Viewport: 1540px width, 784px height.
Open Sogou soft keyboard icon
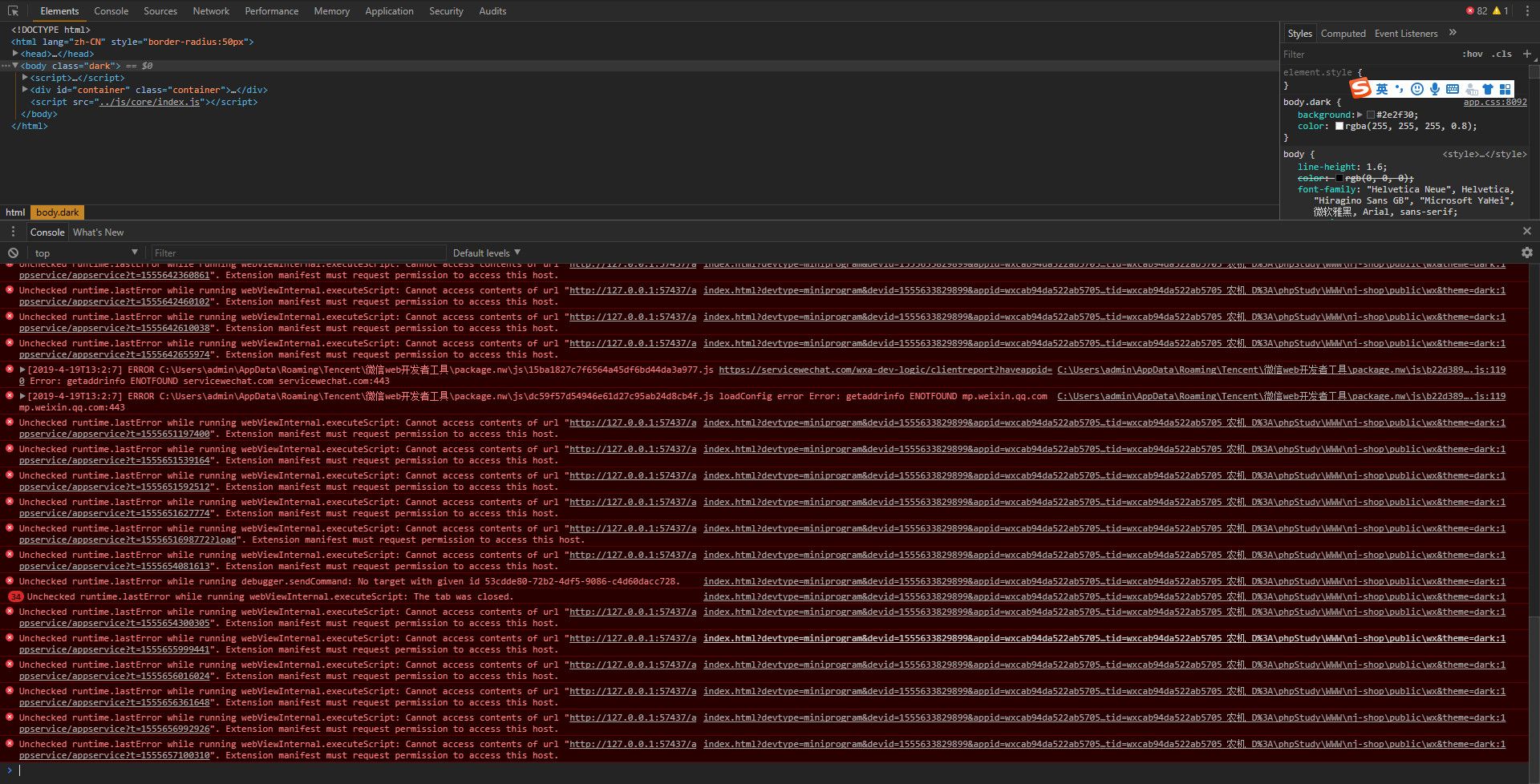point(1453,89)
